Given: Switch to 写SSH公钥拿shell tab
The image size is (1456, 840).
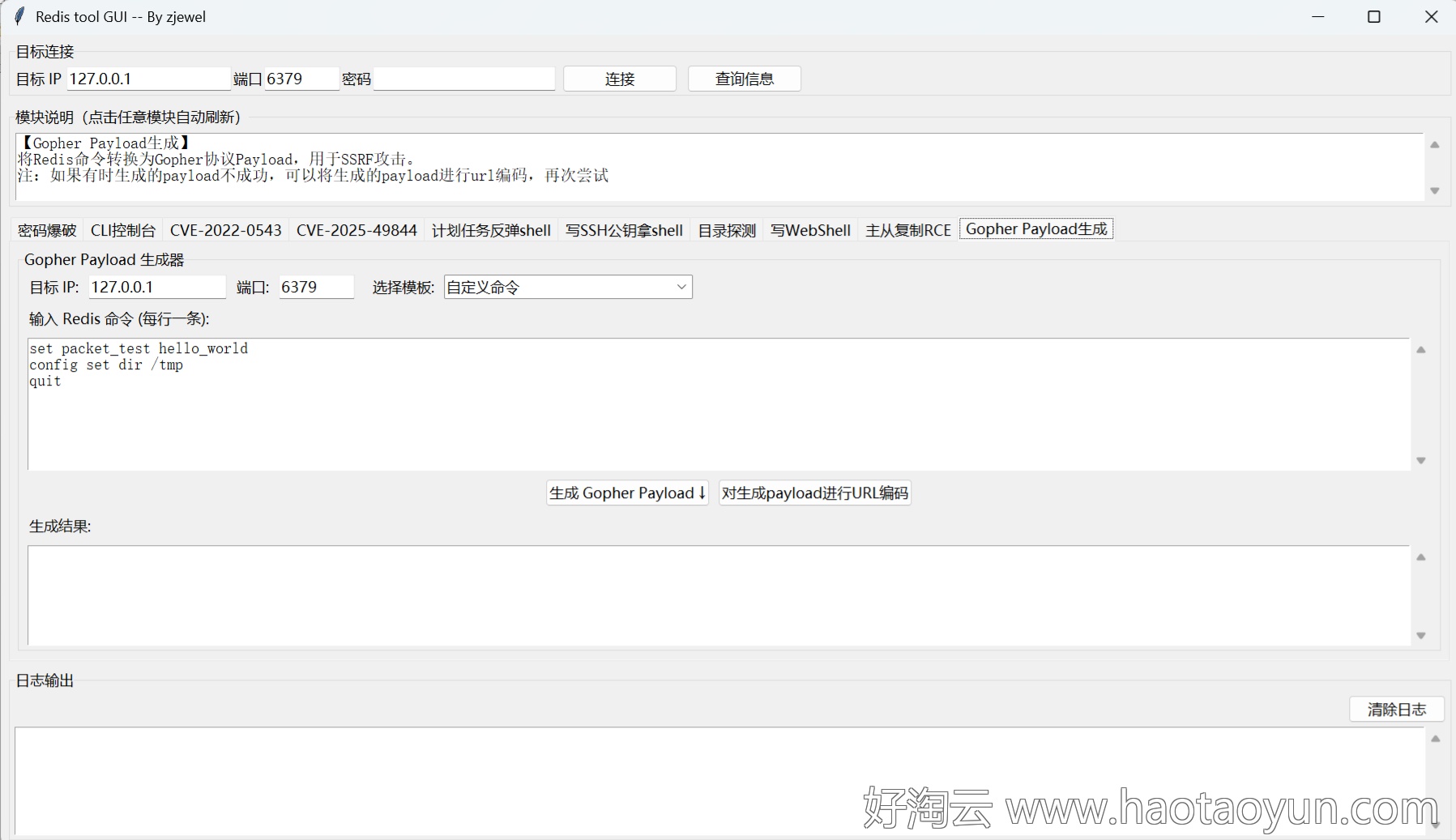Looking at the screenshot, I should [x=624, y=230].
